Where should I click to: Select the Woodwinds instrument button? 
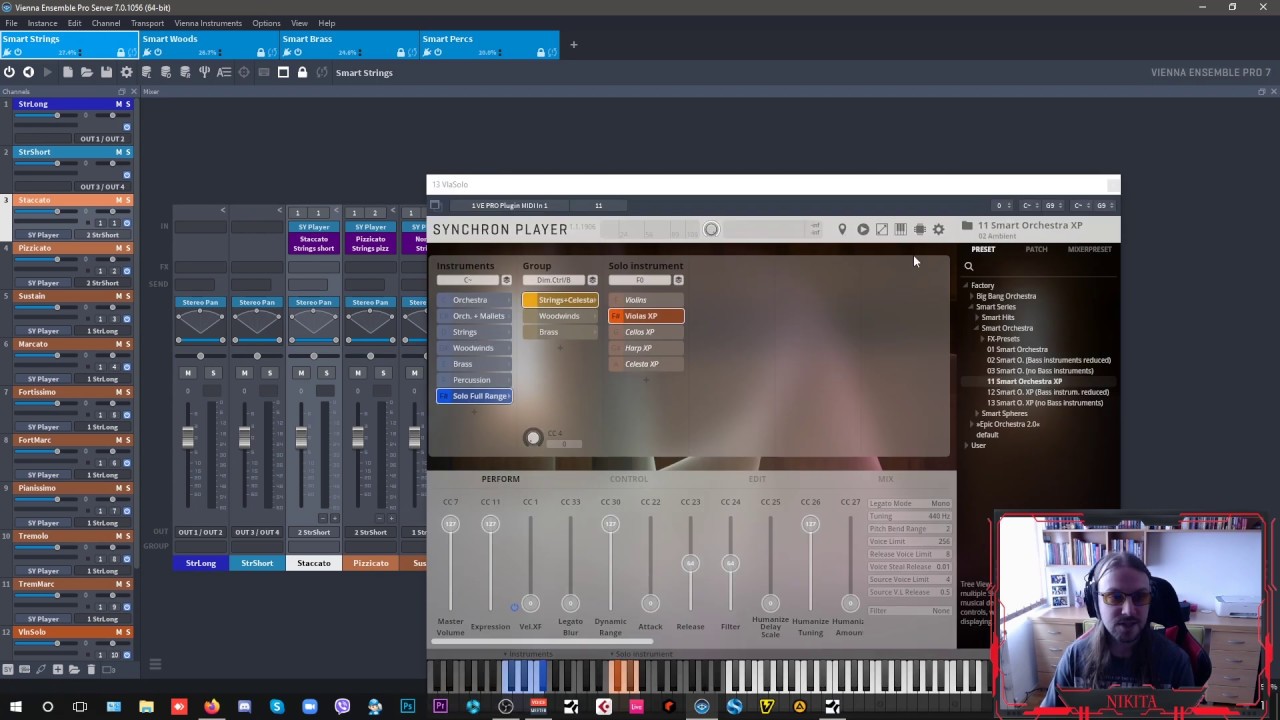473,348
